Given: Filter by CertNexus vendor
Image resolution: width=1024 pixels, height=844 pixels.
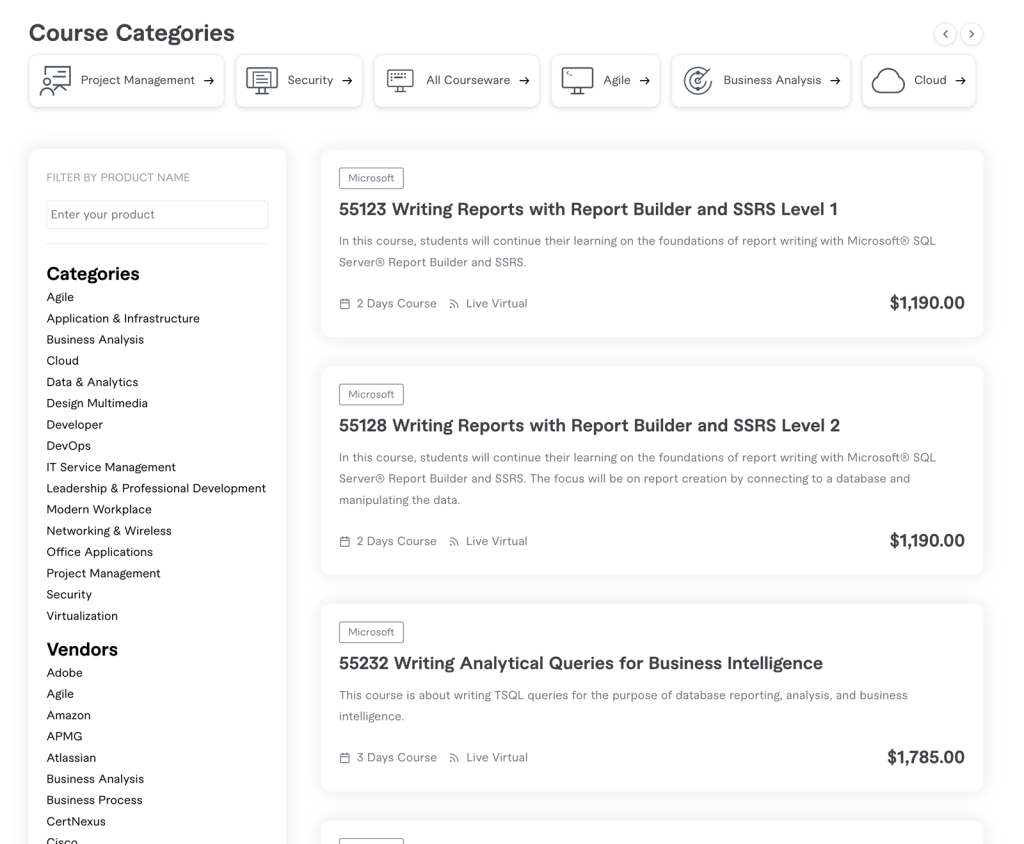Looking at the screenshot, I should (76, 821).
